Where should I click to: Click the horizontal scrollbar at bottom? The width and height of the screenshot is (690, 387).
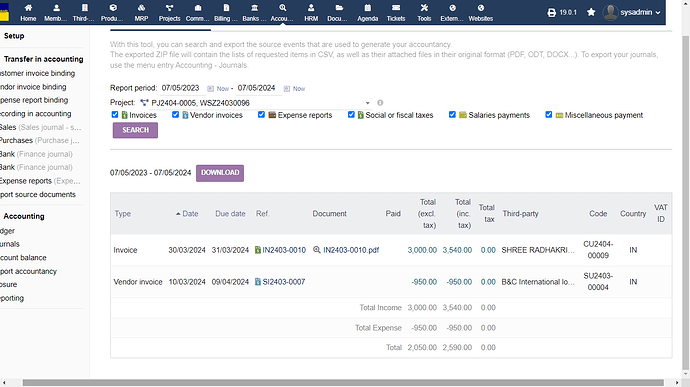pyautogui.click(x=343, y=383)
